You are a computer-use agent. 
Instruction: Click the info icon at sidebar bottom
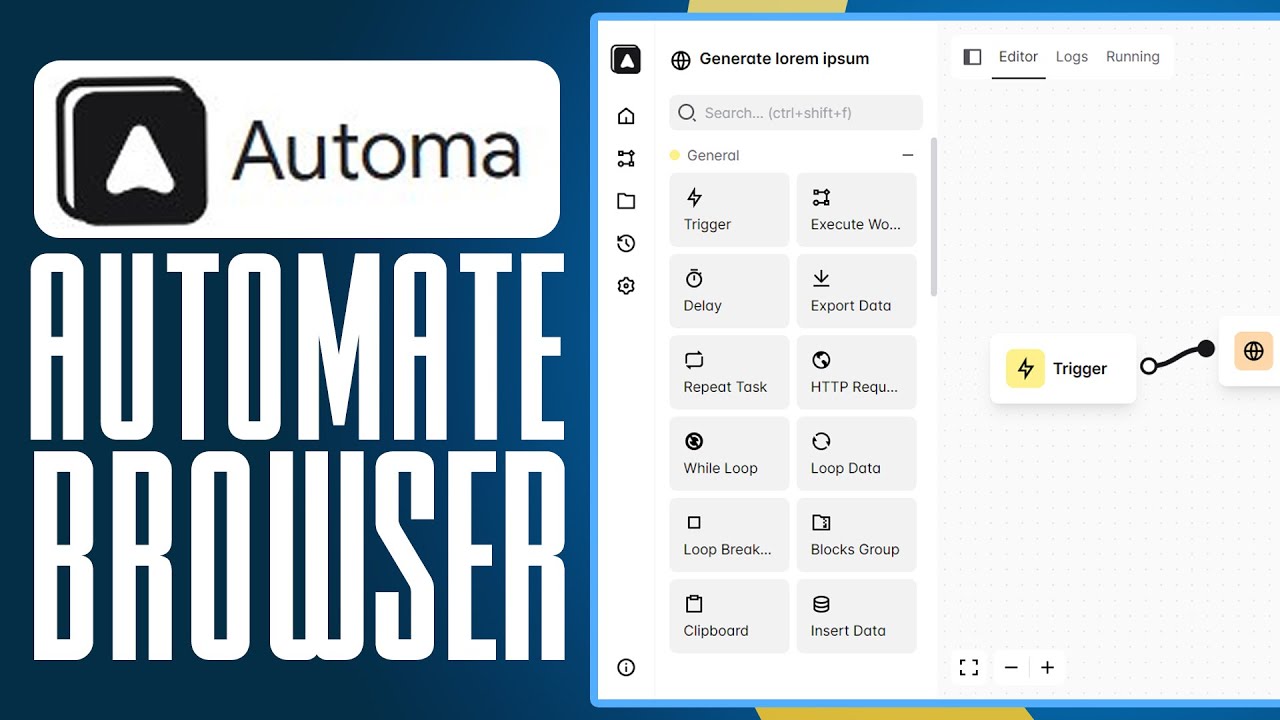click(x=626, y=668)
